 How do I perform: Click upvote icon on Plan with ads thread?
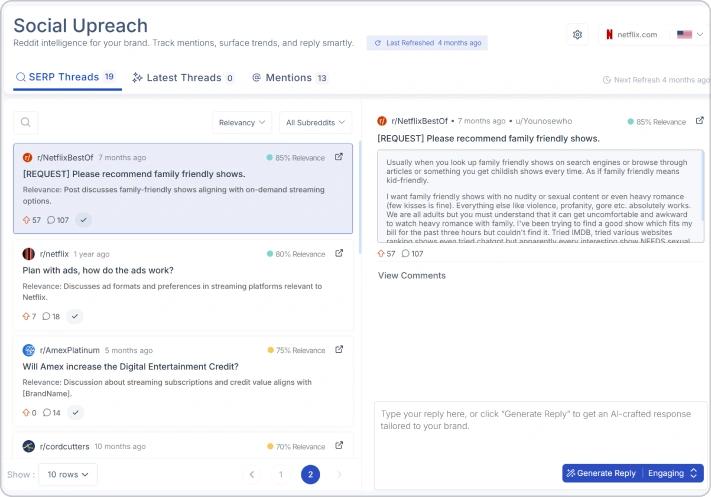click(x=26, y=316)
